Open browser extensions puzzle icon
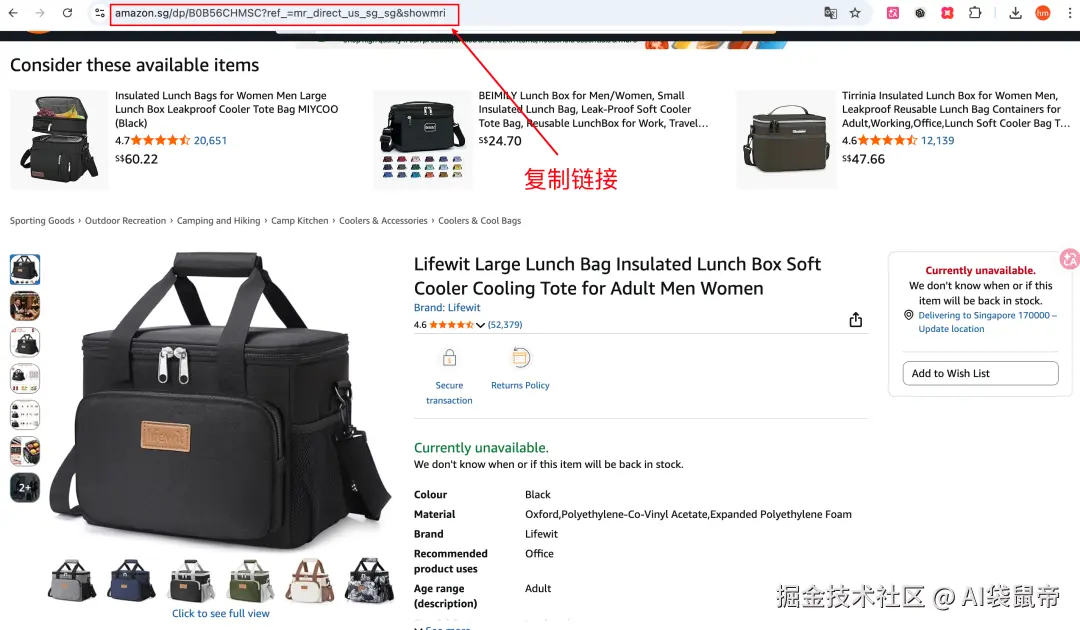The width and height of the screenshot is (1080, 630). (x=975, y=13)
